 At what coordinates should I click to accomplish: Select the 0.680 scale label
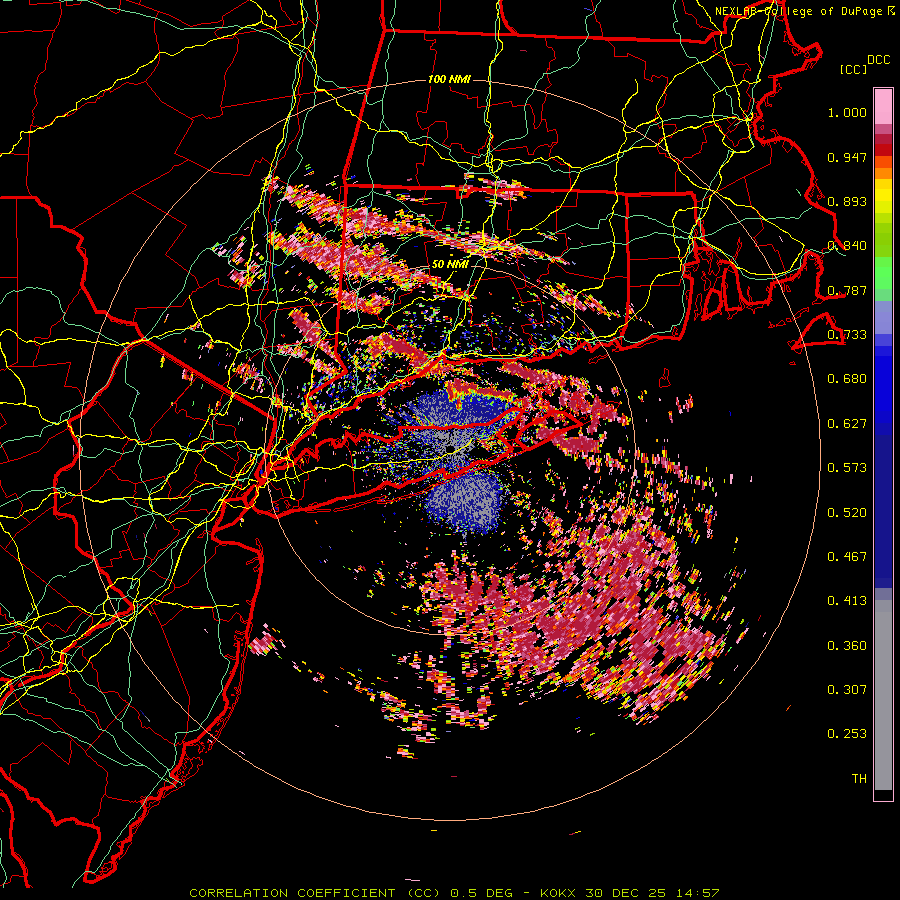pos(847,379)
